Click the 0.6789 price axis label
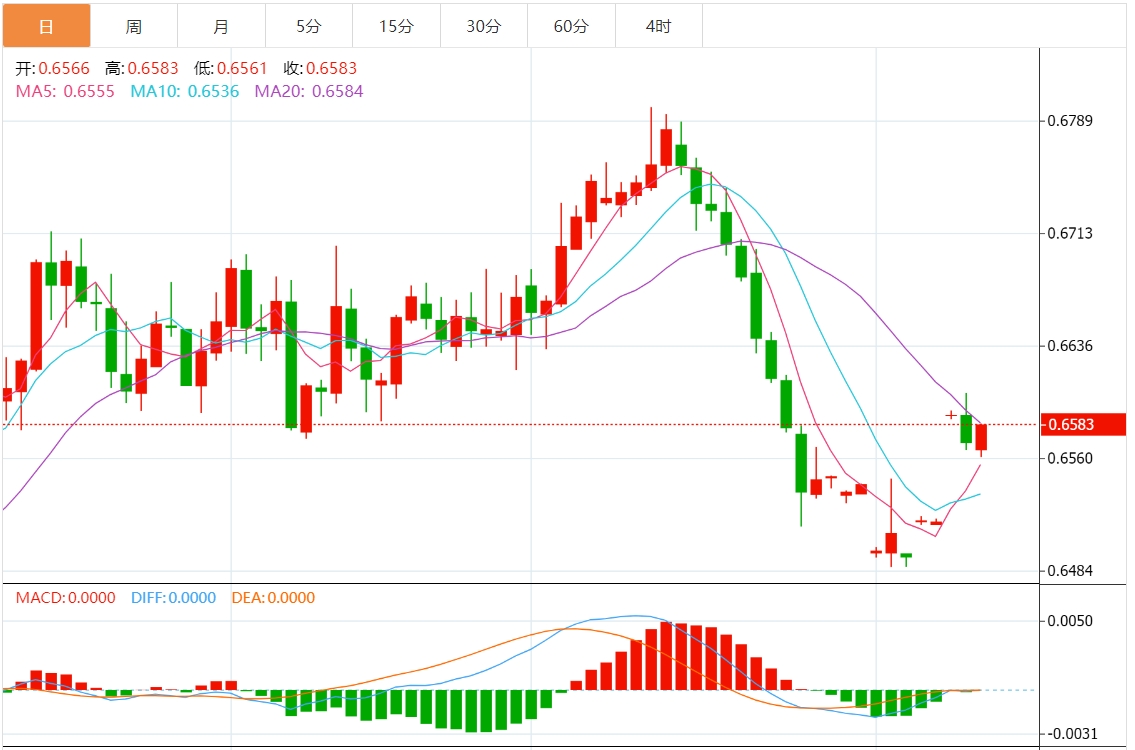 tap(1071, 120)
